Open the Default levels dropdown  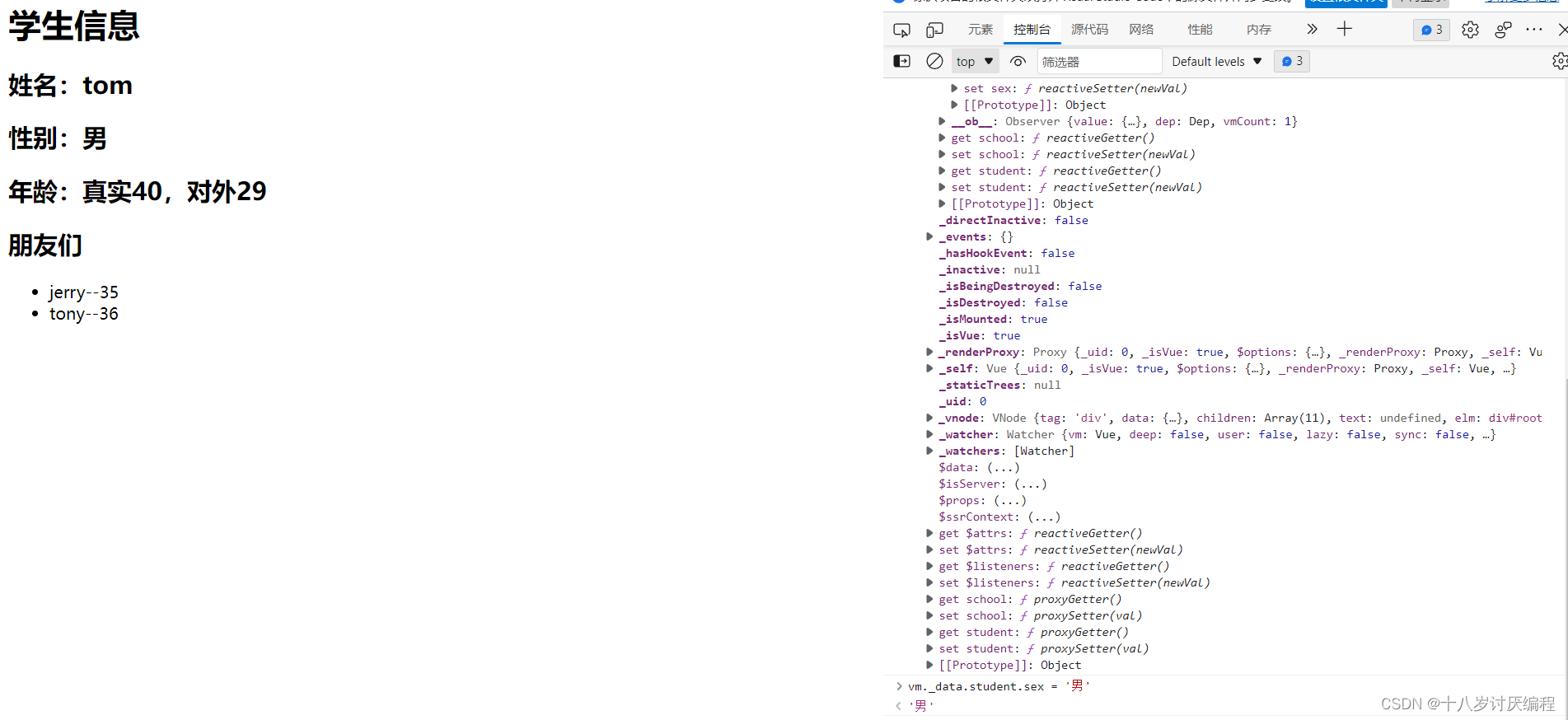pyautogui.click(x=1217, y=61)
